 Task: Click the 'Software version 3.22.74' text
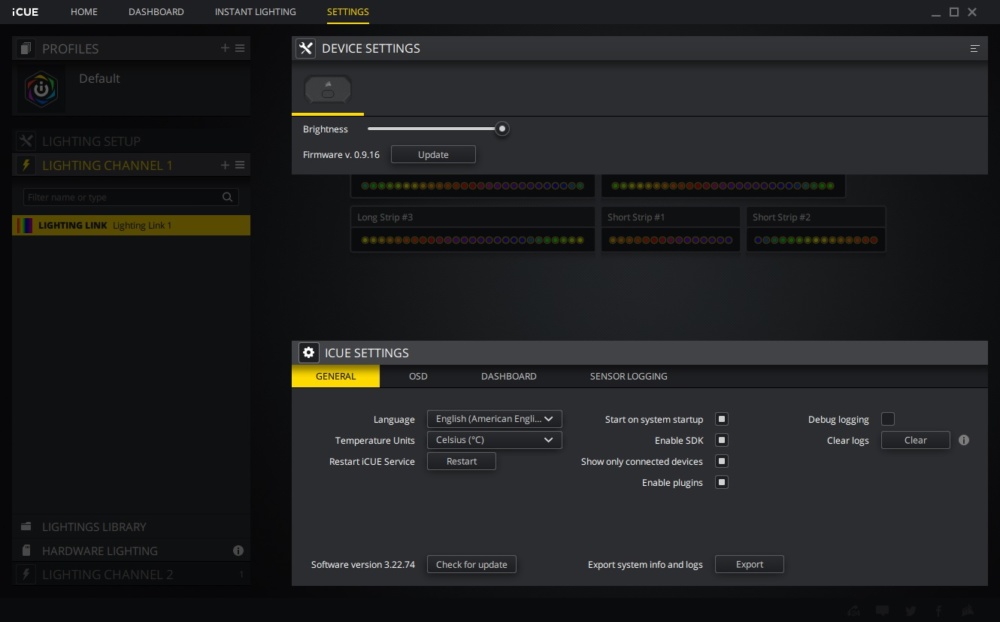(x=363, y=564)
